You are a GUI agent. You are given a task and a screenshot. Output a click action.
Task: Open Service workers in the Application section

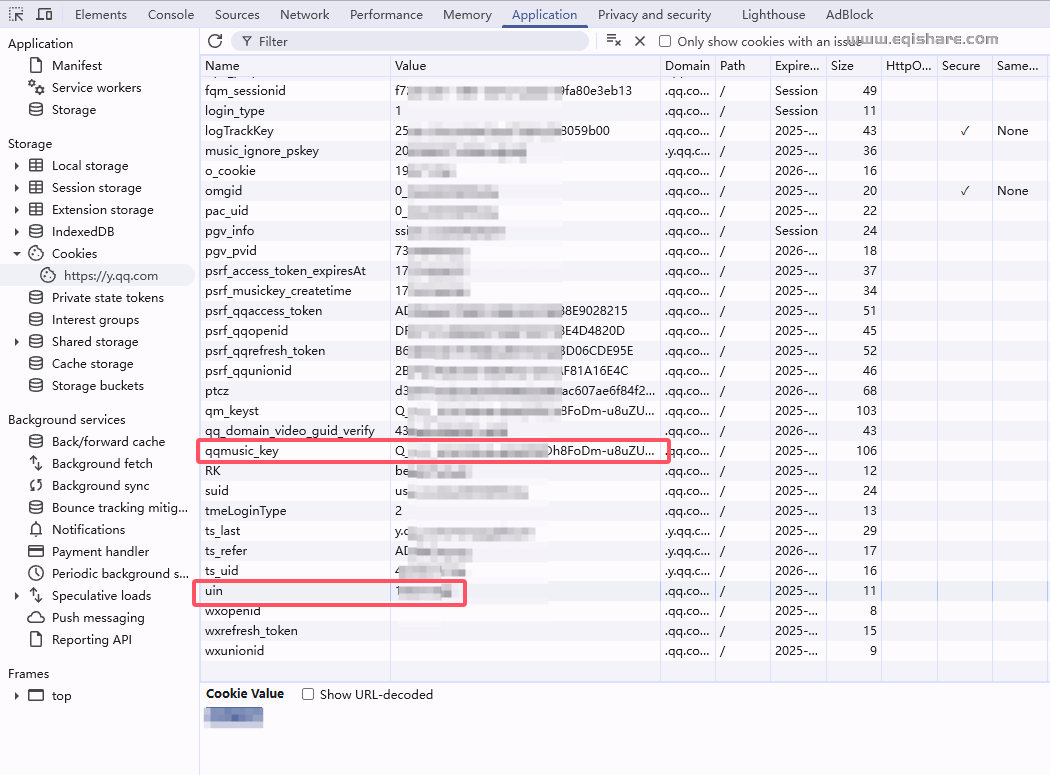pos(96,88)
